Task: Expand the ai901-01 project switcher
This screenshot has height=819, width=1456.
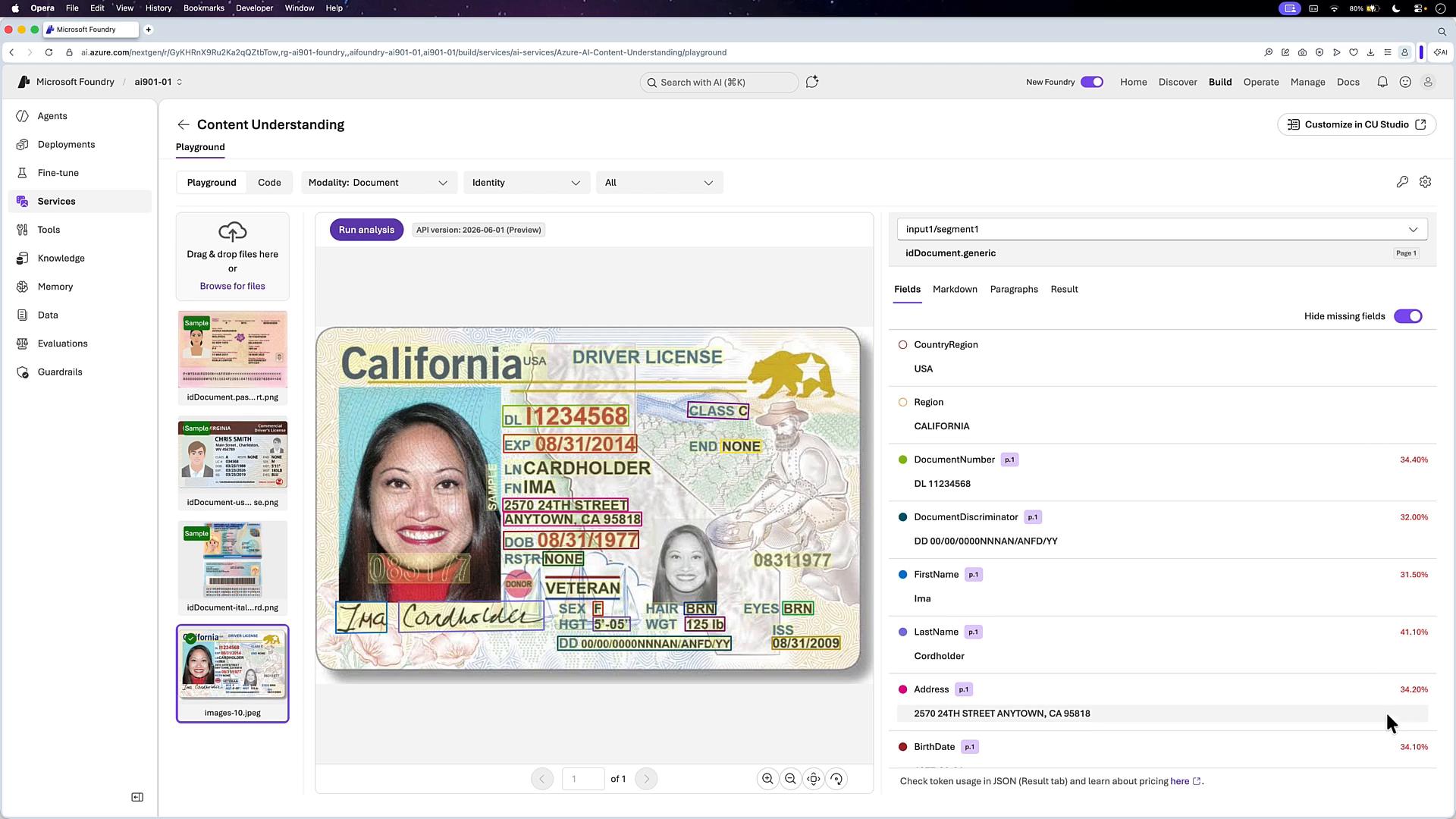Action: pos(158,82)
